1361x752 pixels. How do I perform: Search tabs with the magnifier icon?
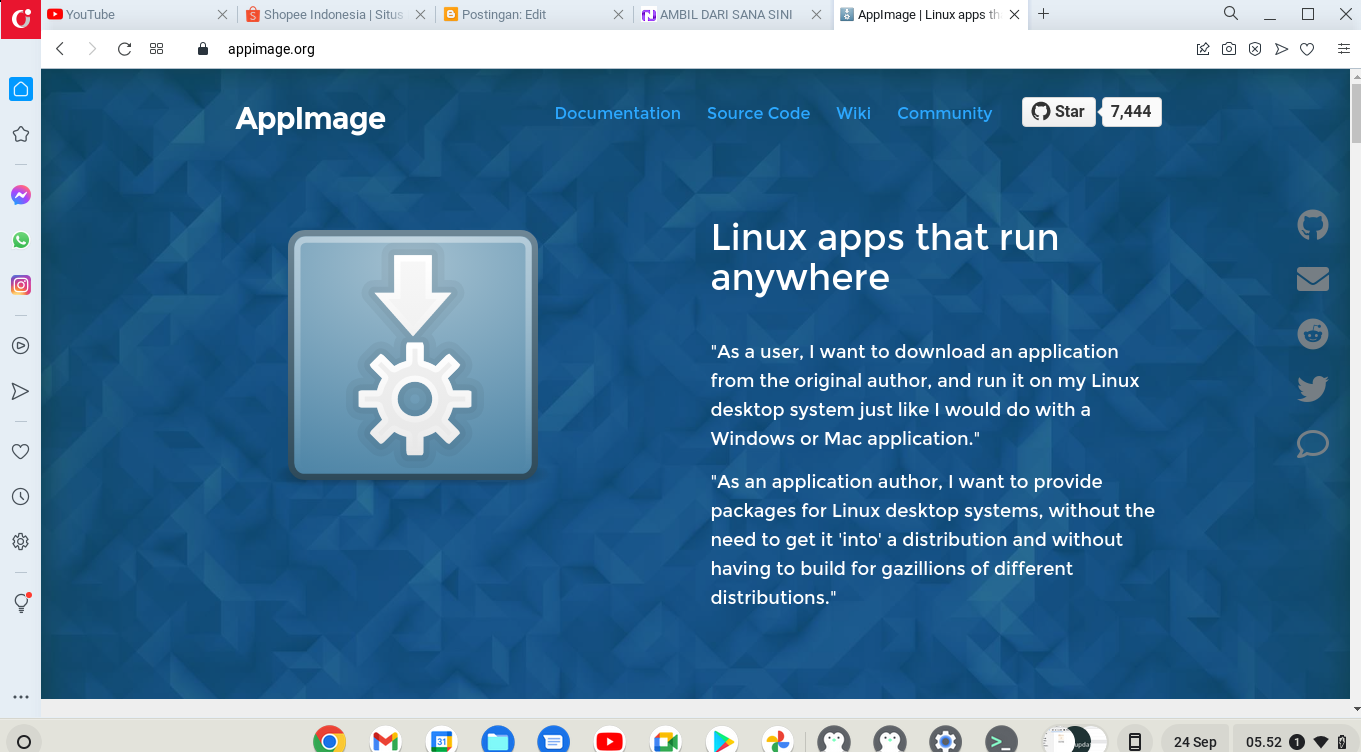(1231, 14)
